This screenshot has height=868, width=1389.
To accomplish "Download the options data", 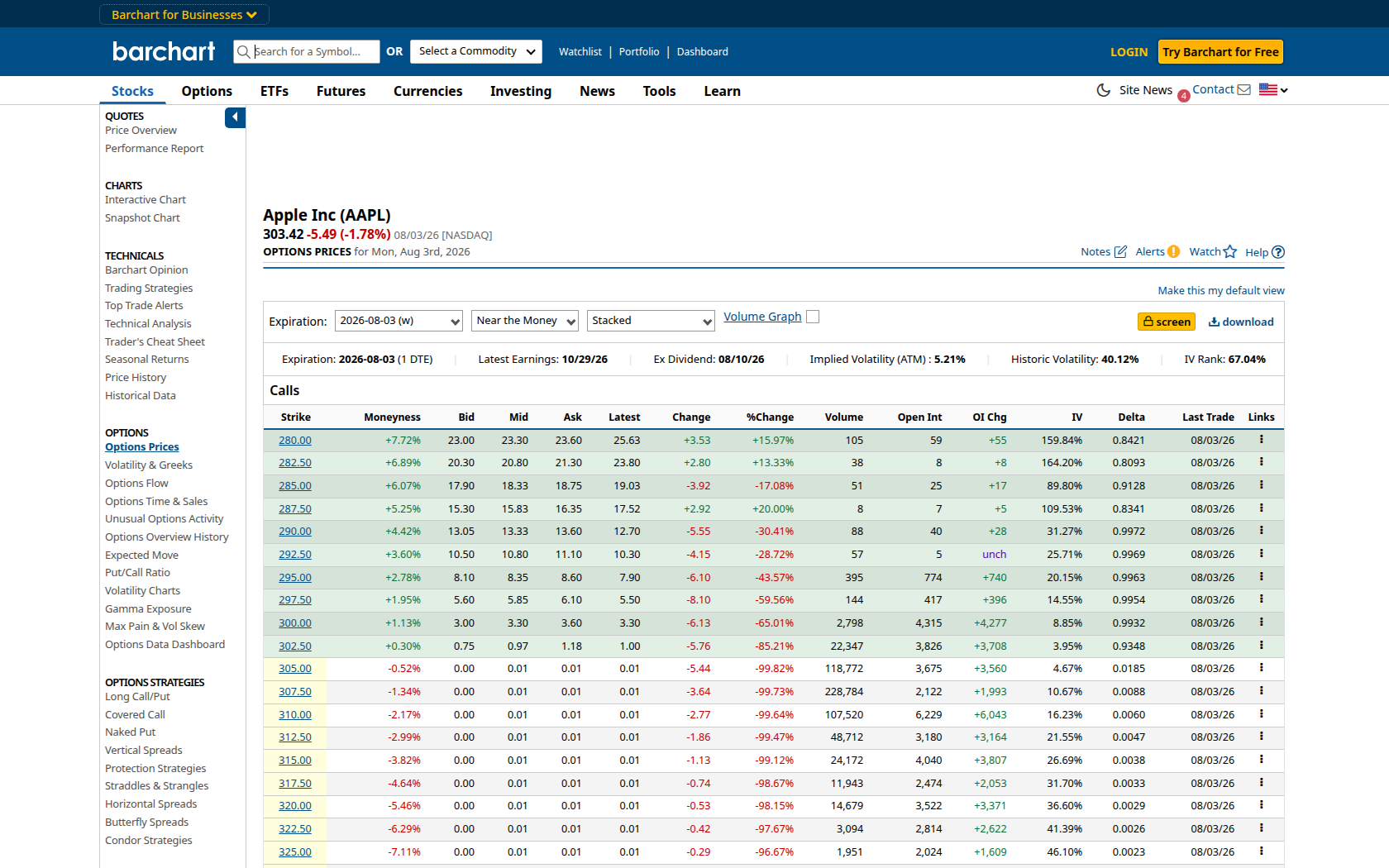I will (1241, 322).
